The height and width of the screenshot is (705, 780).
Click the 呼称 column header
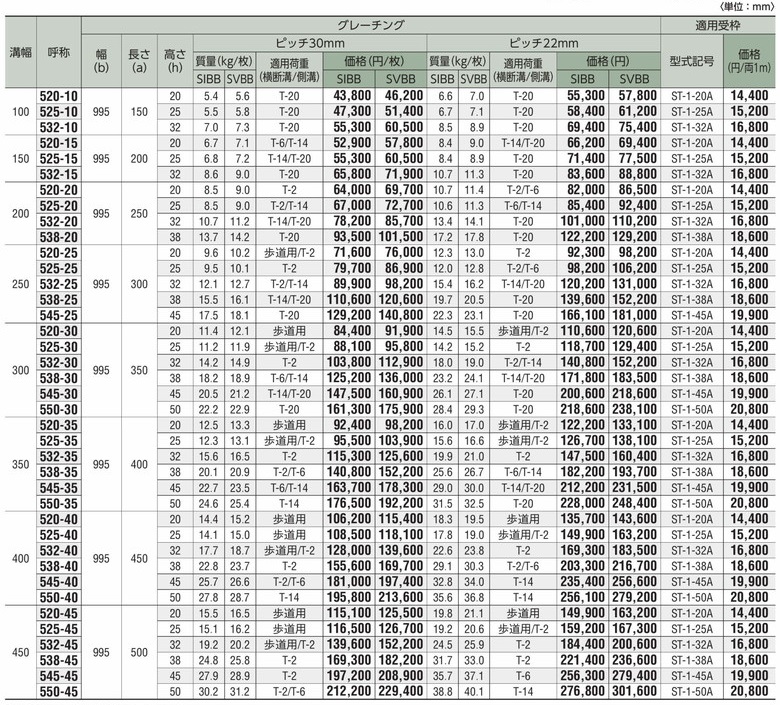(x=59, y=52)
